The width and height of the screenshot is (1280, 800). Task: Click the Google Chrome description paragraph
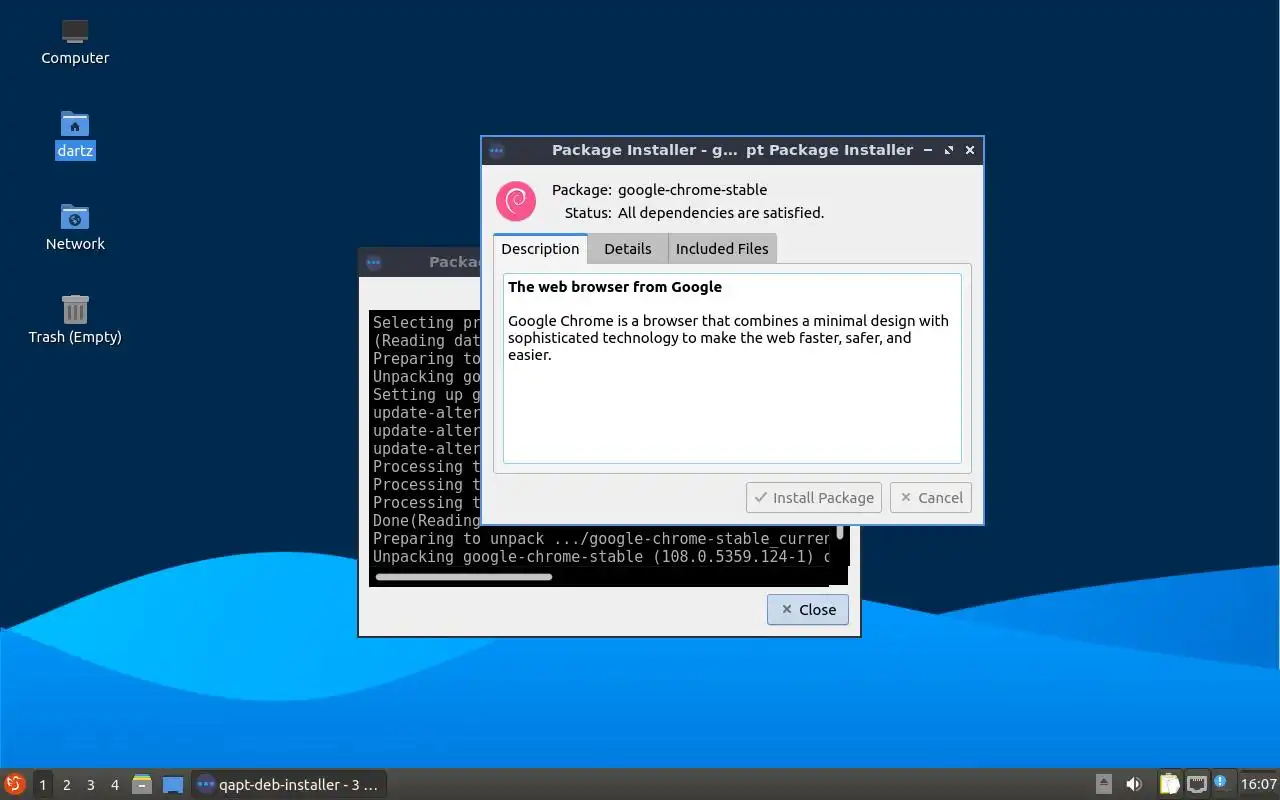(728, 338)
